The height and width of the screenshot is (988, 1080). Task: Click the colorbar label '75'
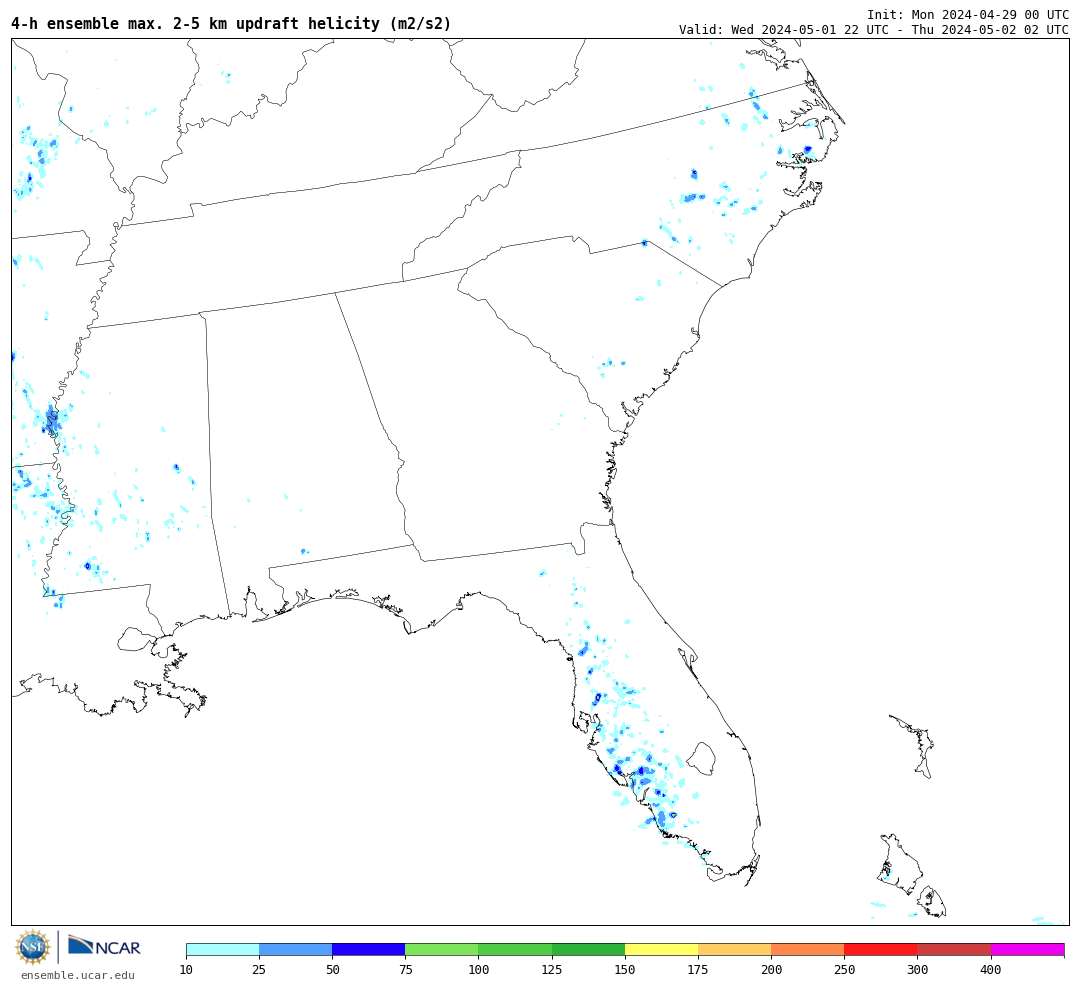pos(405,970)
